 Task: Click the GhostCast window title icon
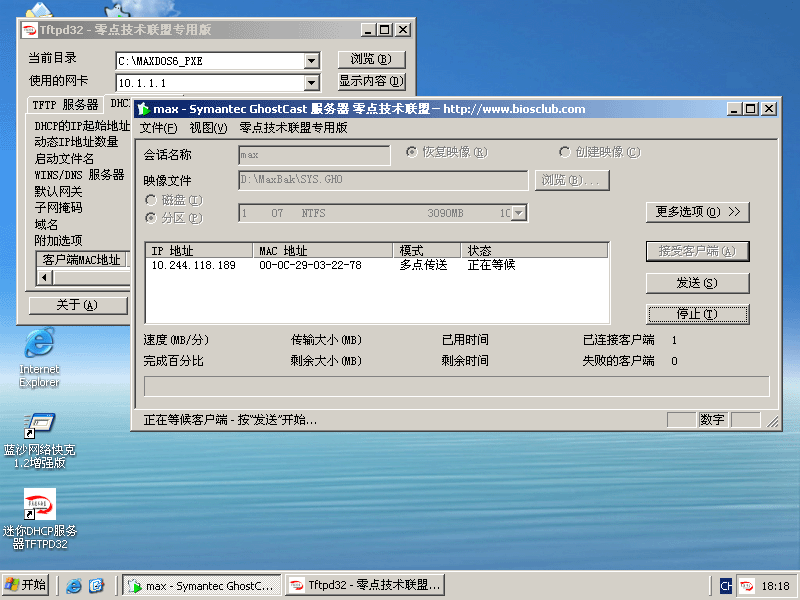[143, 109]
